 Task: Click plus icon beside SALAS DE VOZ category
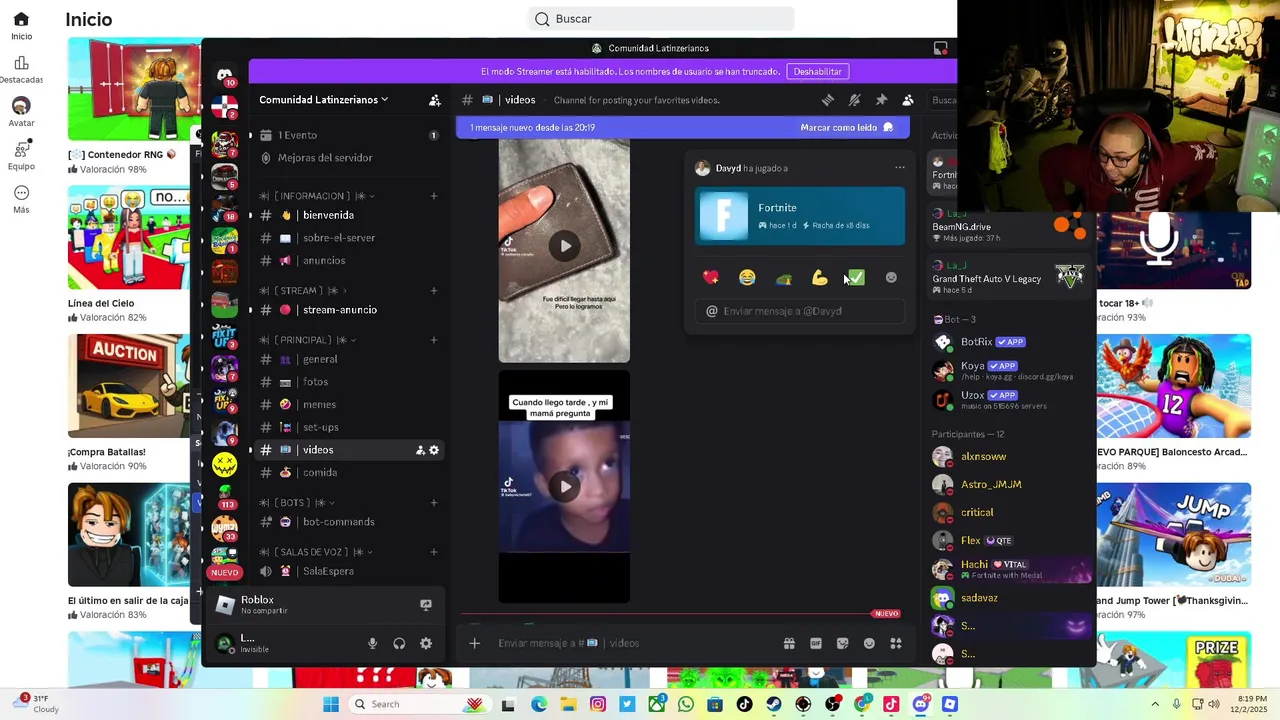[434, 552]
